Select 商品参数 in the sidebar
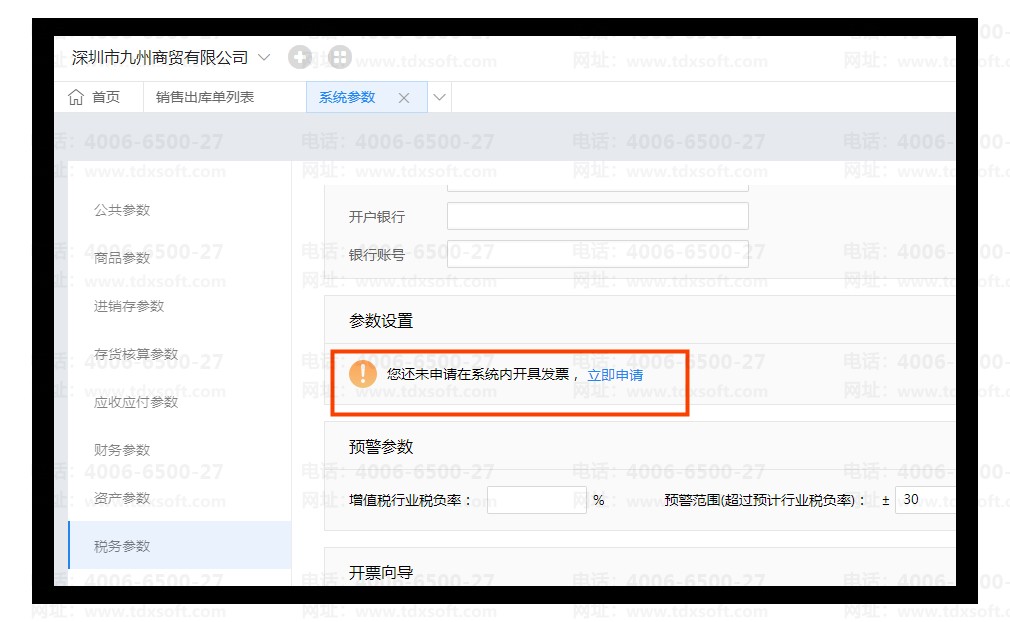 [122, 258]
